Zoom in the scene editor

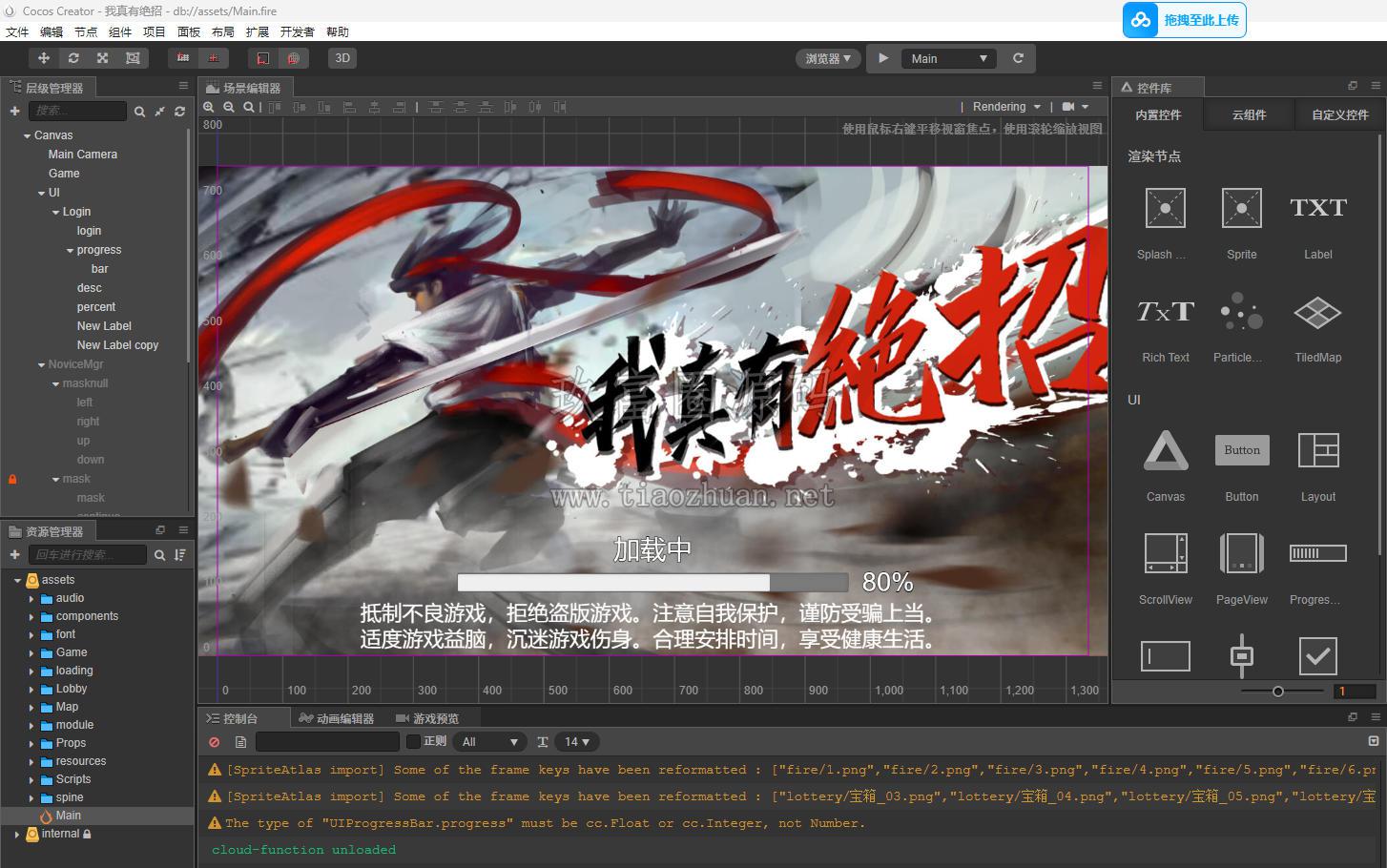(209, 107)
